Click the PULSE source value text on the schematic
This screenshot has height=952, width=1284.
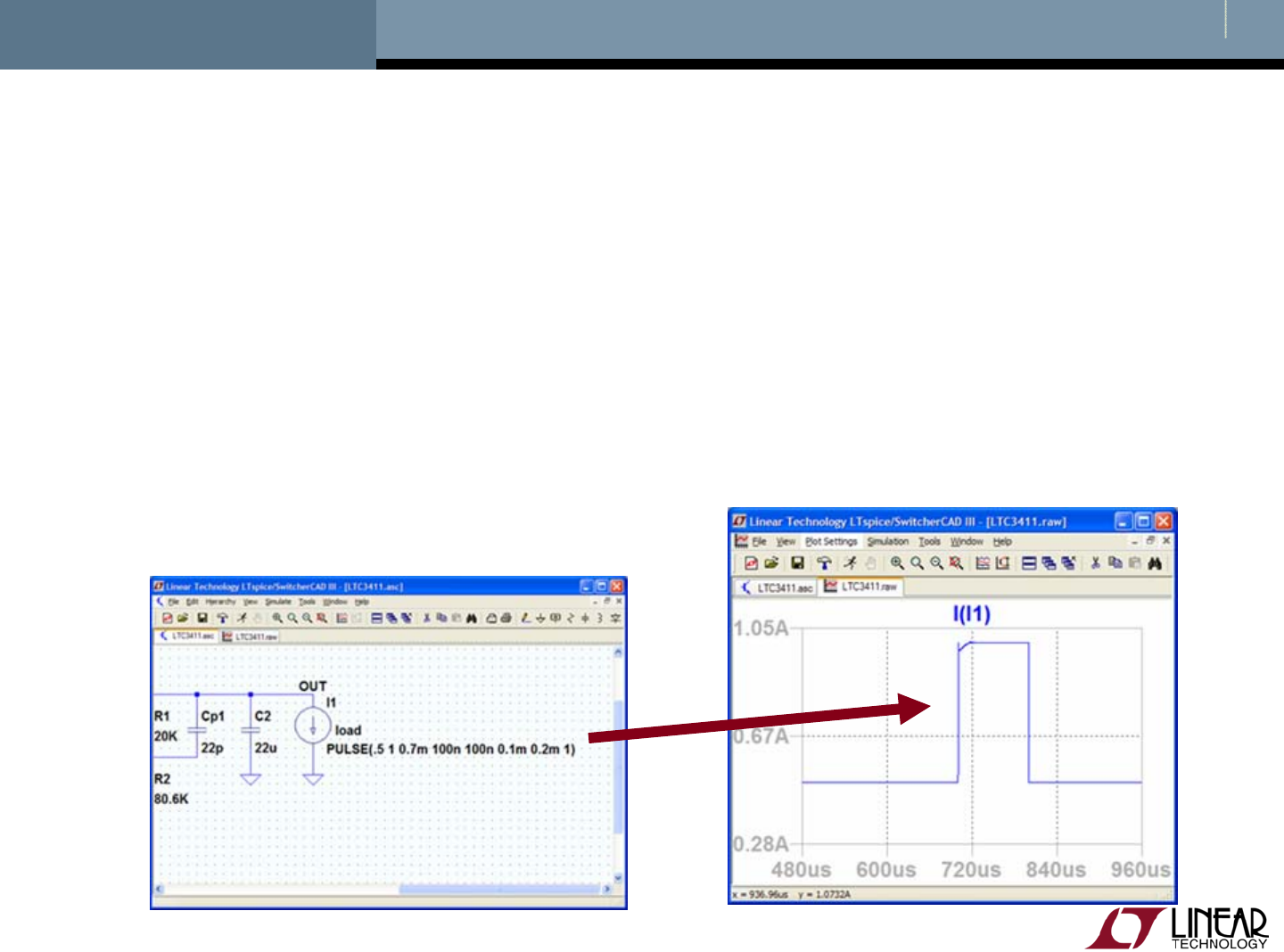(x=451, y=749)
